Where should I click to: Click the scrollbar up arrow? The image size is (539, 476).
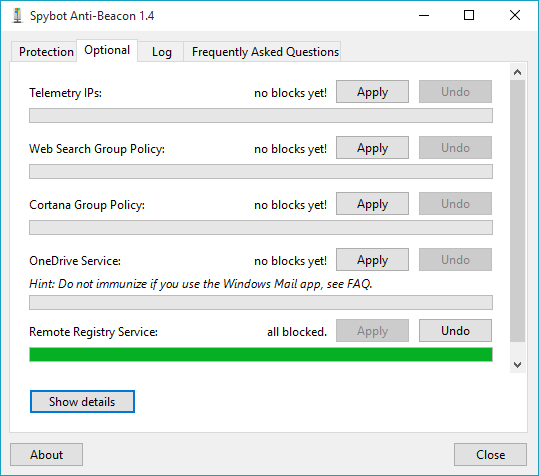[x=517, y=72]
